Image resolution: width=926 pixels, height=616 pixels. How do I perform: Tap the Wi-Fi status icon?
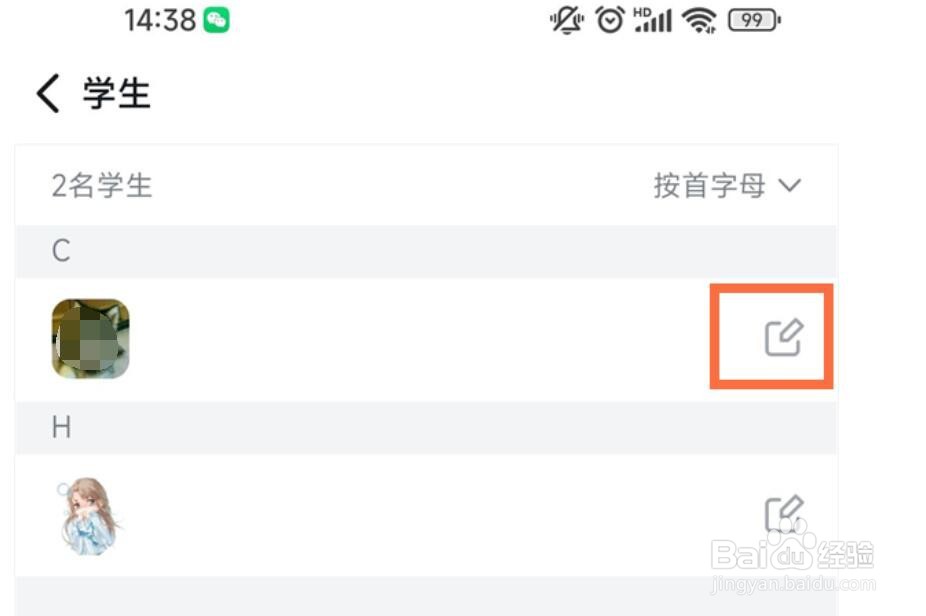[x=699, y=20]
